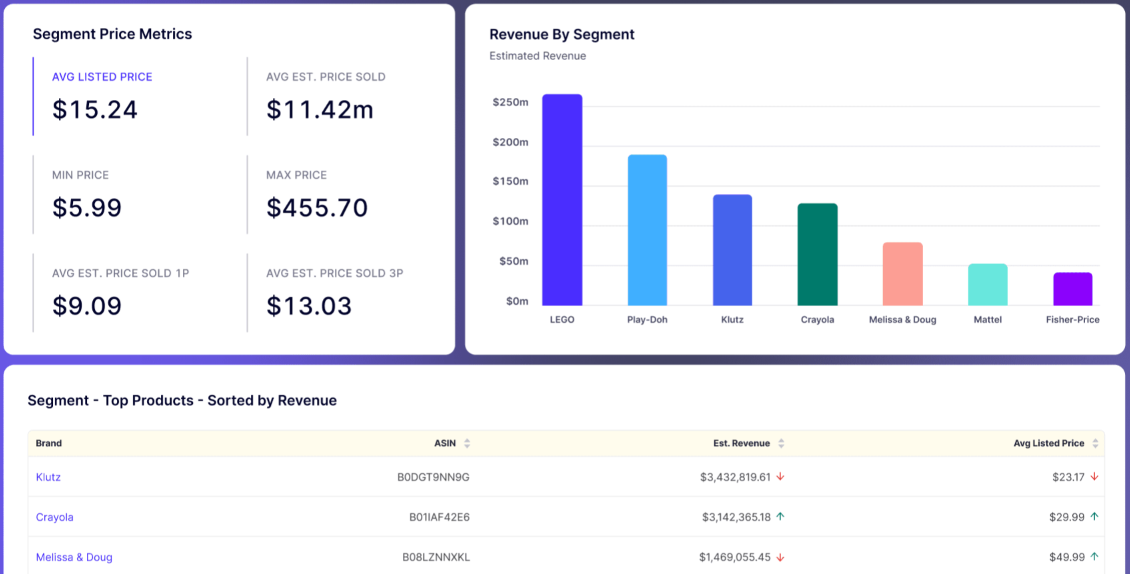Click the Segment Price Metrics heading

pos(112,34)
